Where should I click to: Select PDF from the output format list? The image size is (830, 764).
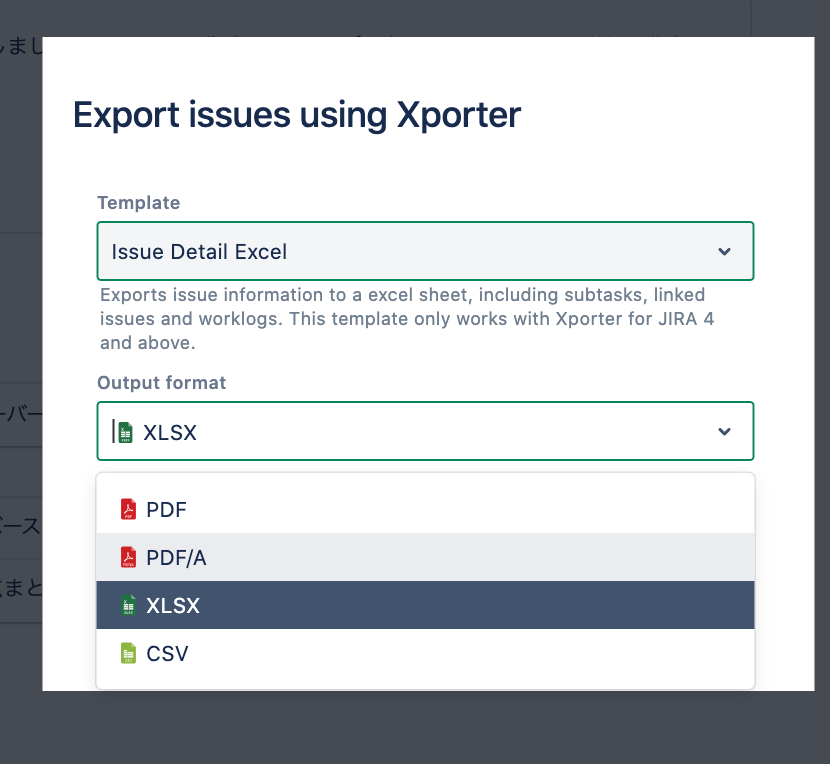(x=425, y=509)
